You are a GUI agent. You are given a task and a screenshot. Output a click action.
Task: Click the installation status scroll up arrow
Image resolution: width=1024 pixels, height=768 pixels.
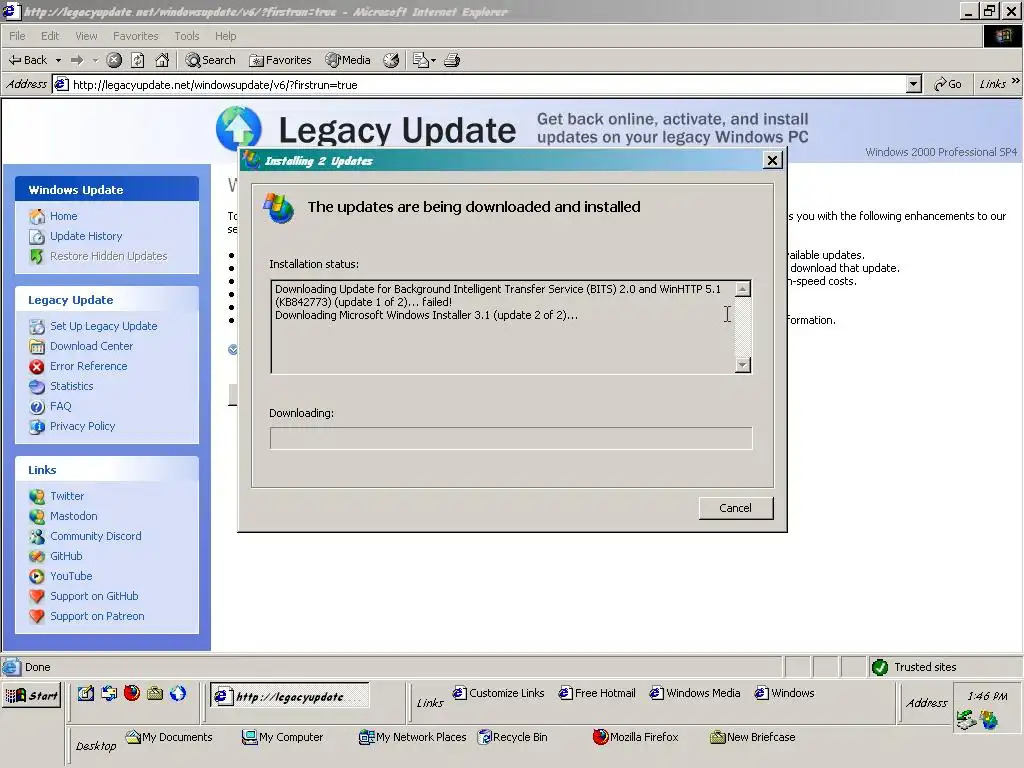point(743,289)
